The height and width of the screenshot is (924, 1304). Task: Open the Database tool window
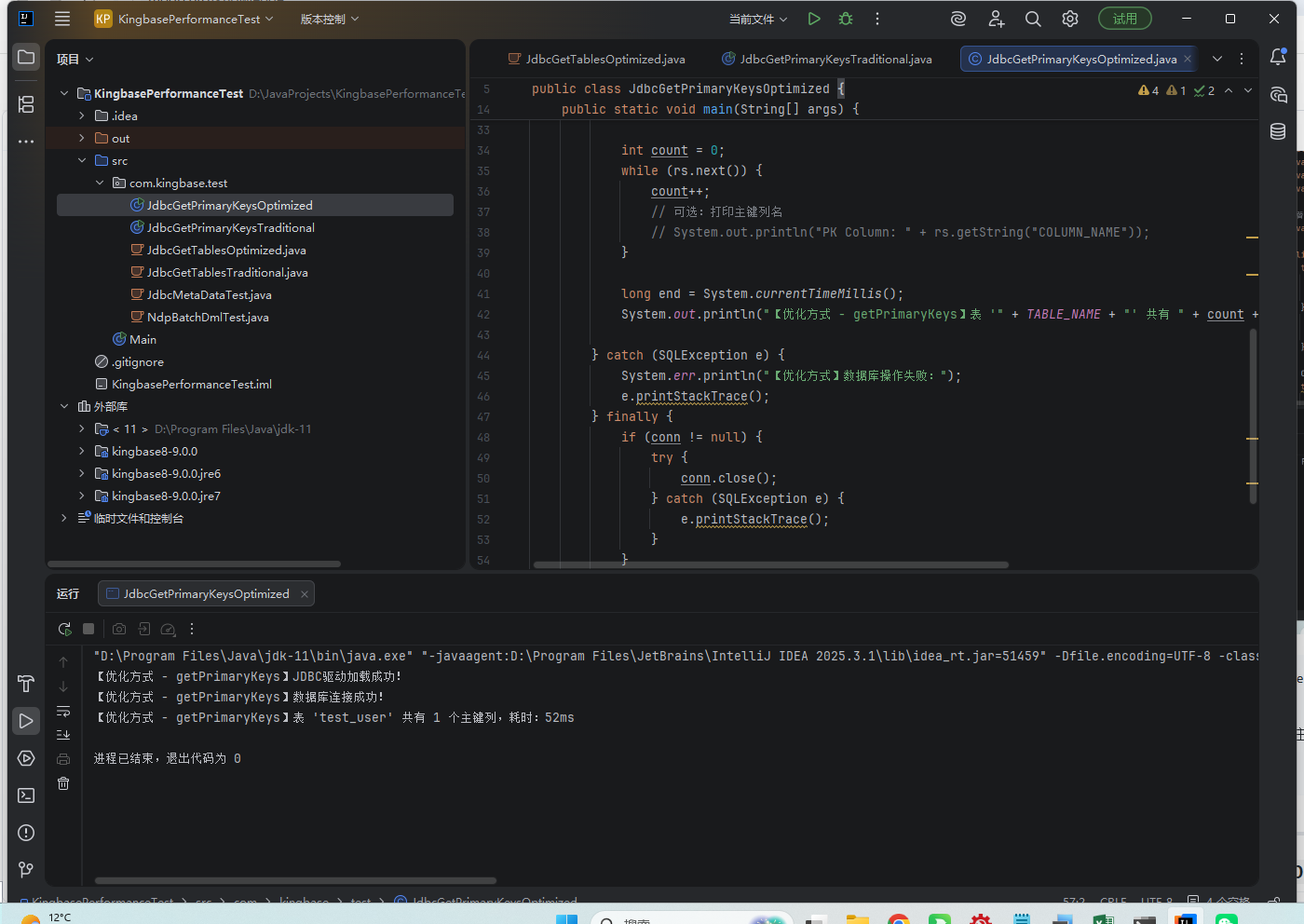(1278, 131)
